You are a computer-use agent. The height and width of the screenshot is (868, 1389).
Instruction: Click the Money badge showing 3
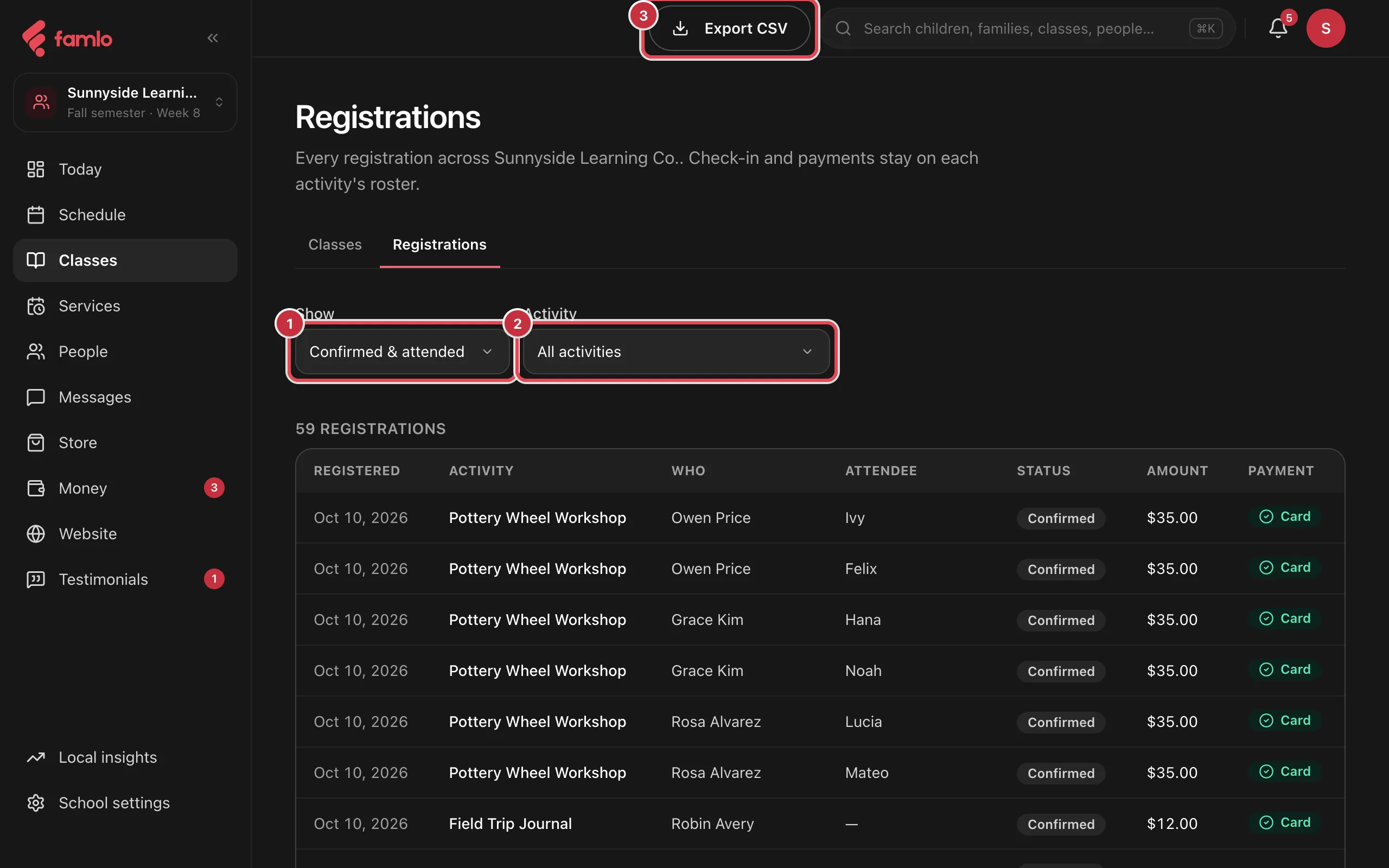(x=214, y=488)
